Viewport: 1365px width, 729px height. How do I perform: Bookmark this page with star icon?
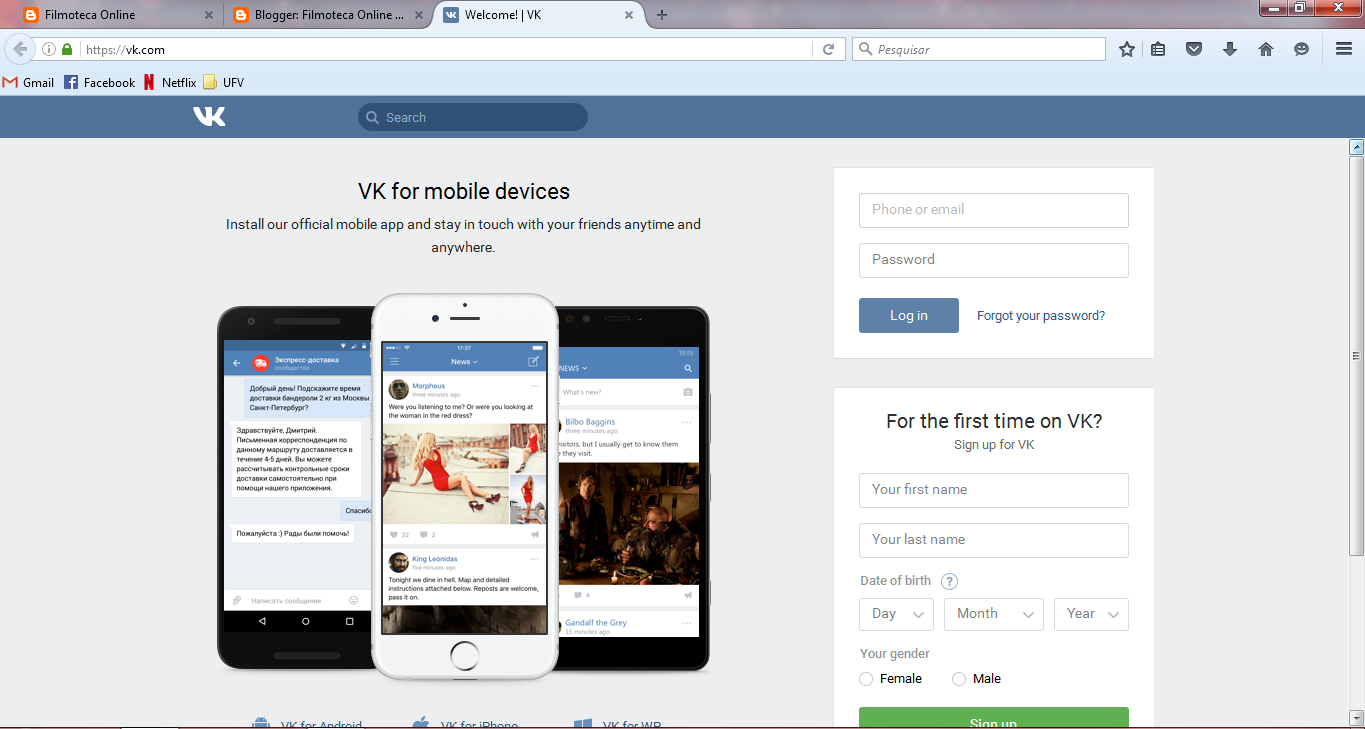pyautogui.click(x=1127, y=49)
